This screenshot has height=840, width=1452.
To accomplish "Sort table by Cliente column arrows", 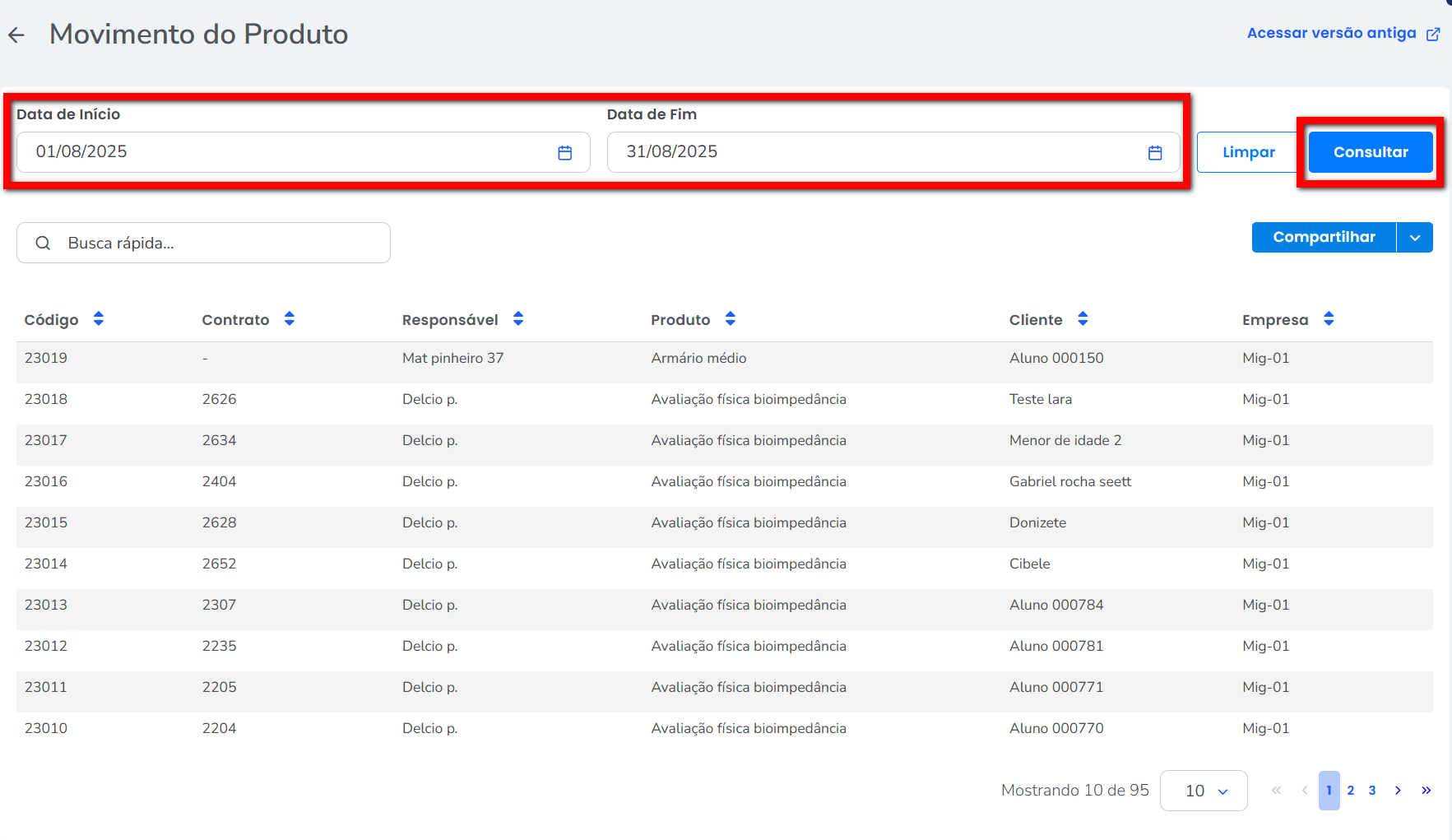I will pyautogui.click(x=1083, y=319).
